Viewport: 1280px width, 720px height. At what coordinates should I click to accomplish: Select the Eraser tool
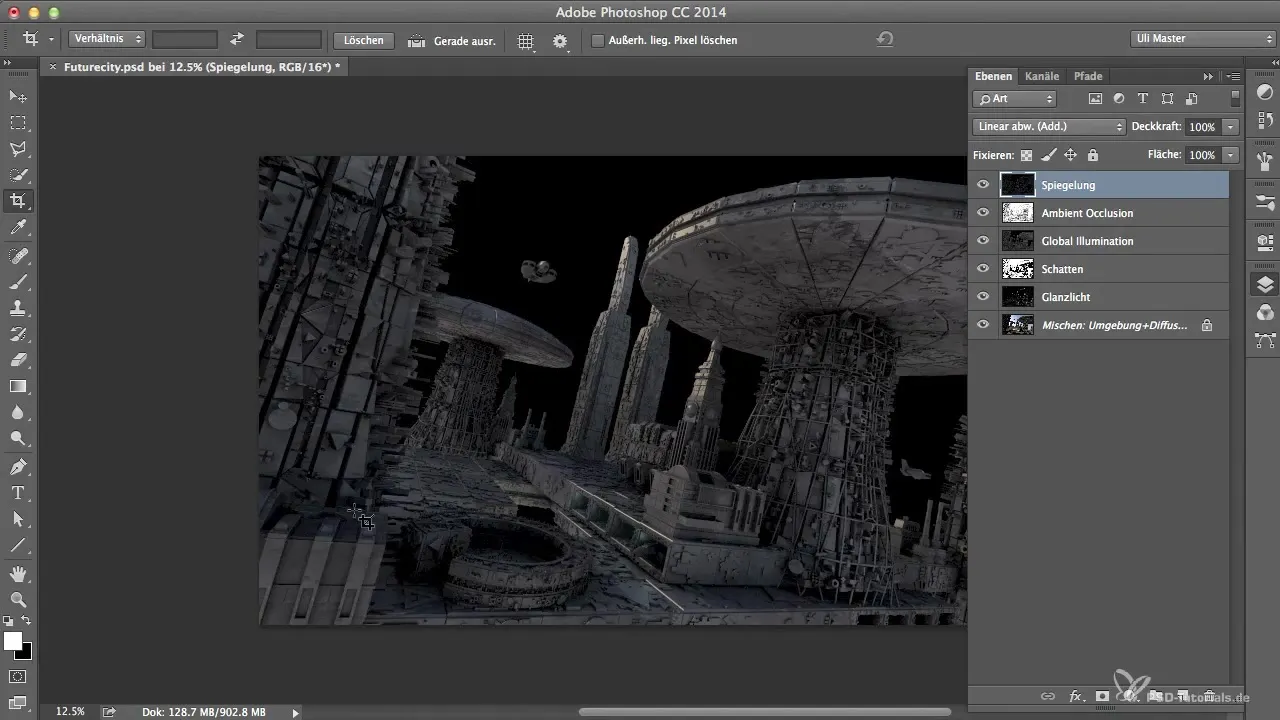pos(18,360)
